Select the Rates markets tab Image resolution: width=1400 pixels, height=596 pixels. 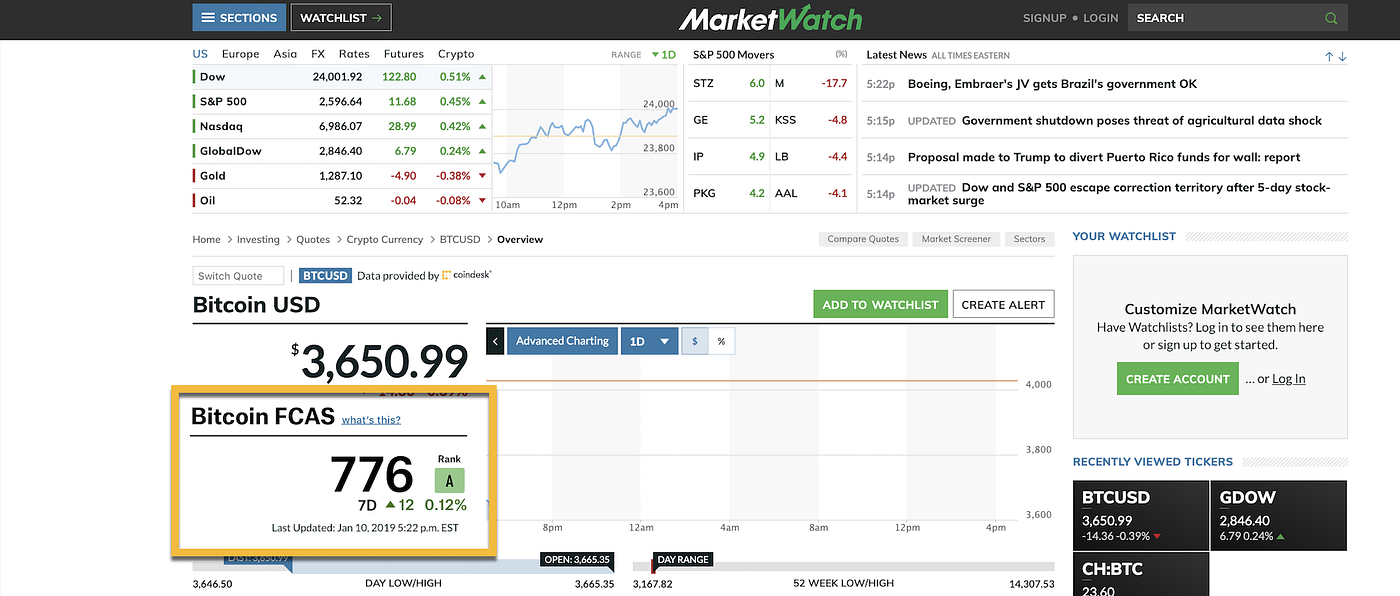(354, 54)
